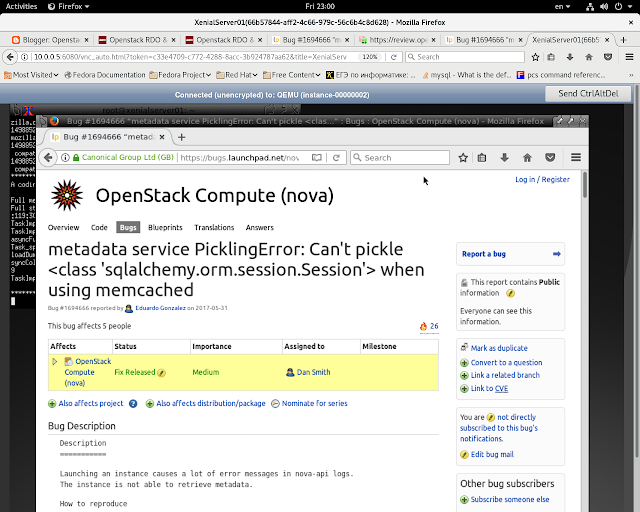Viewport: 640px width, 512px height.
Task: Click Nominate for series link
Action: (314, 403)
